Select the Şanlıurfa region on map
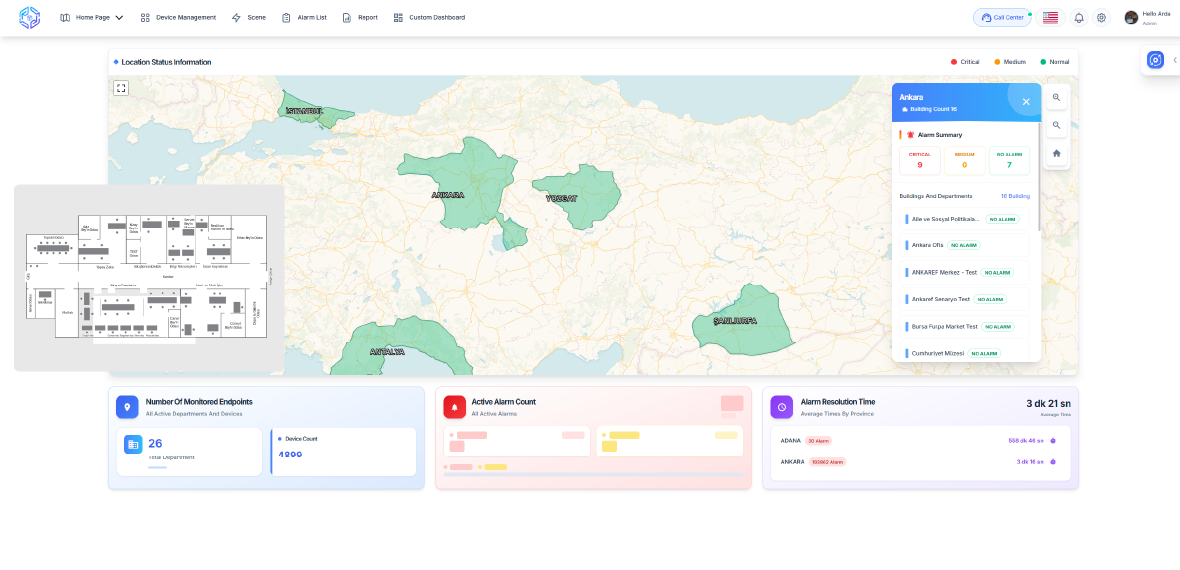Viewport: 1180px width, 570px height. point(740,318)
